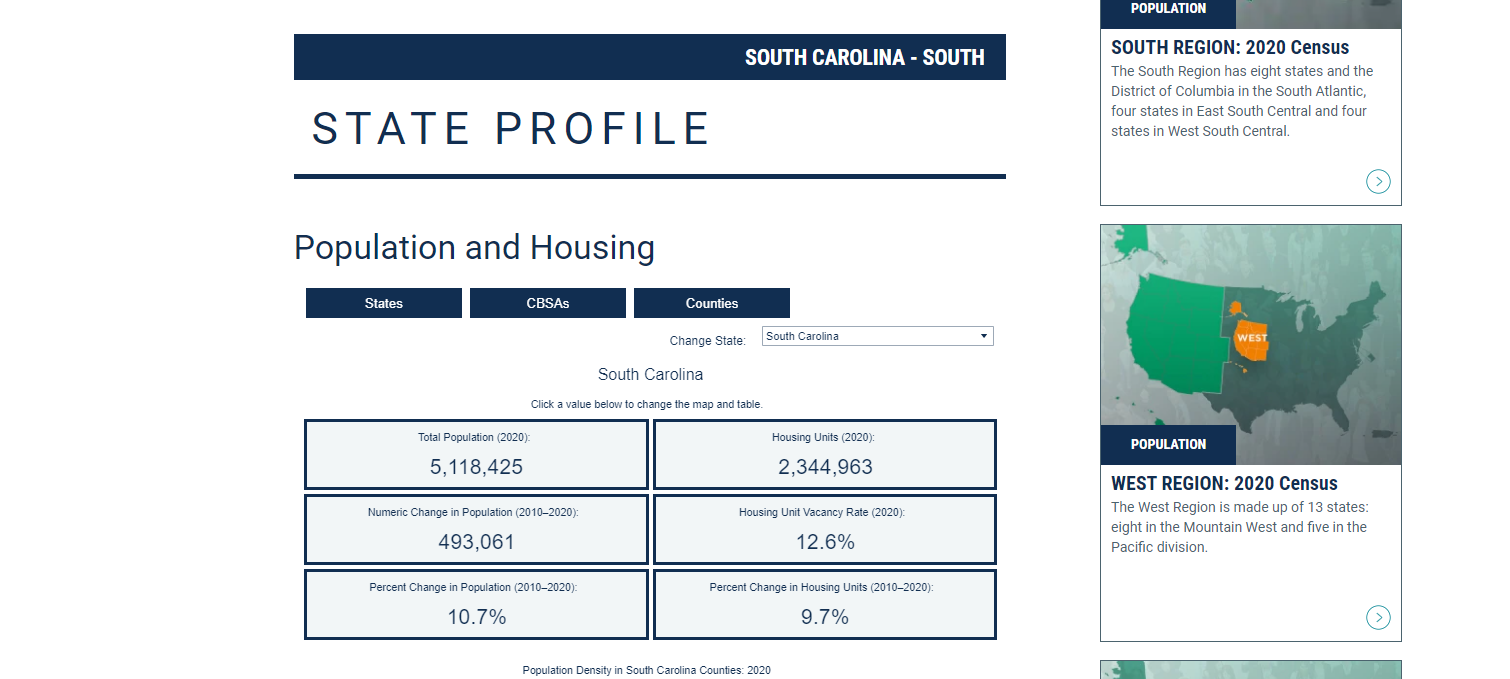
Task: Open the SOUTH REGION card arrow icon
Action: click(x=1378, y=181)
